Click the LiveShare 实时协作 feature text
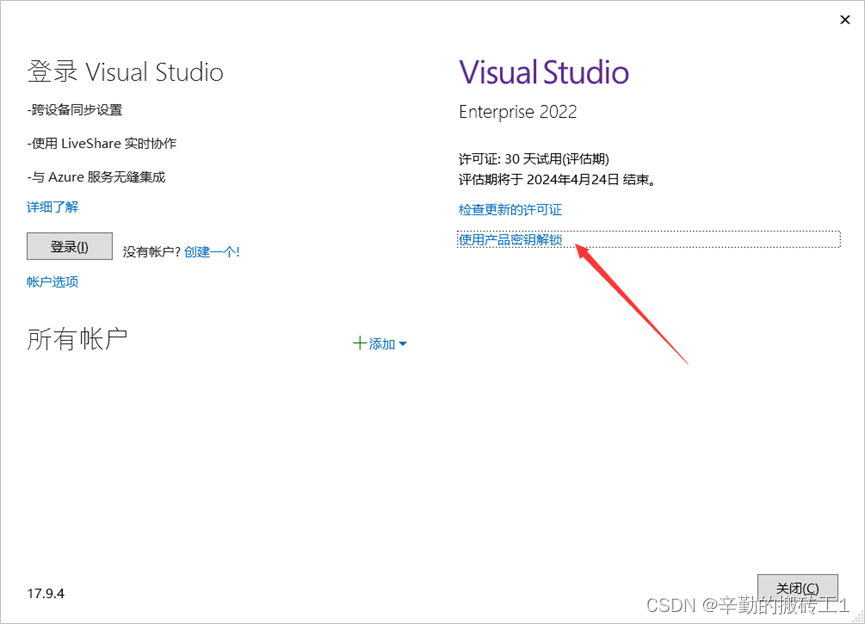865x624 pixels. 100,142
